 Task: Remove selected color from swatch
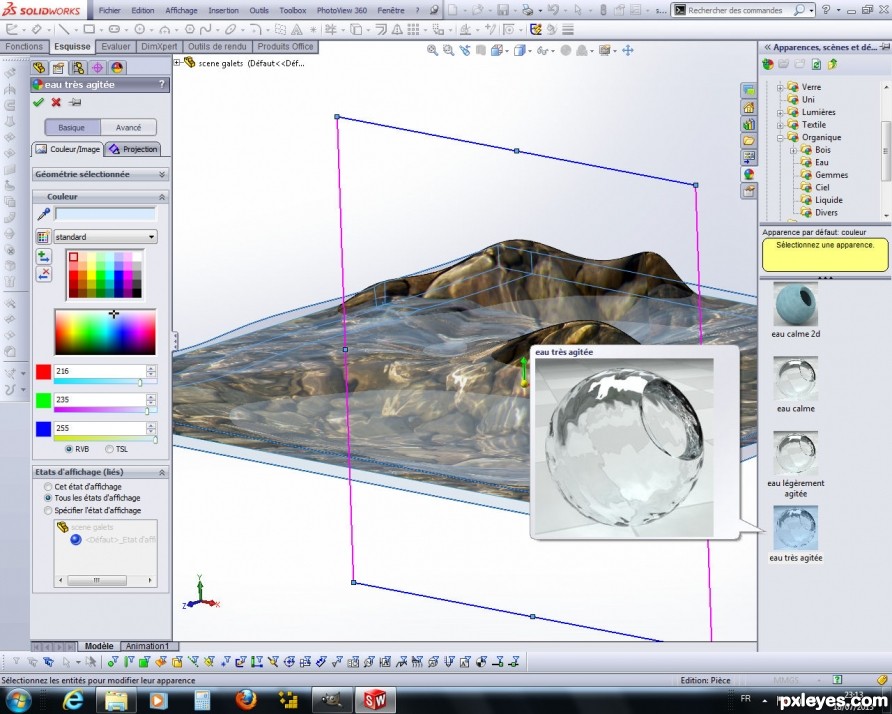(x=43, y=274)
